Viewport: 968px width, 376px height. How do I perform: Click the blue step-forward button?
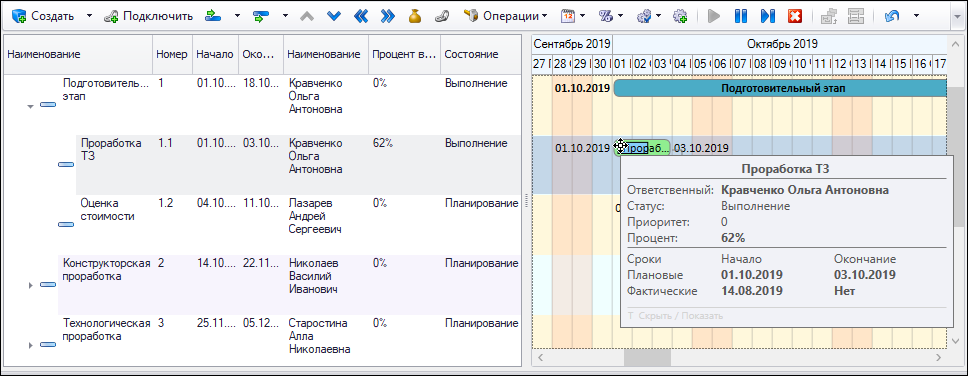coord(768,17)
